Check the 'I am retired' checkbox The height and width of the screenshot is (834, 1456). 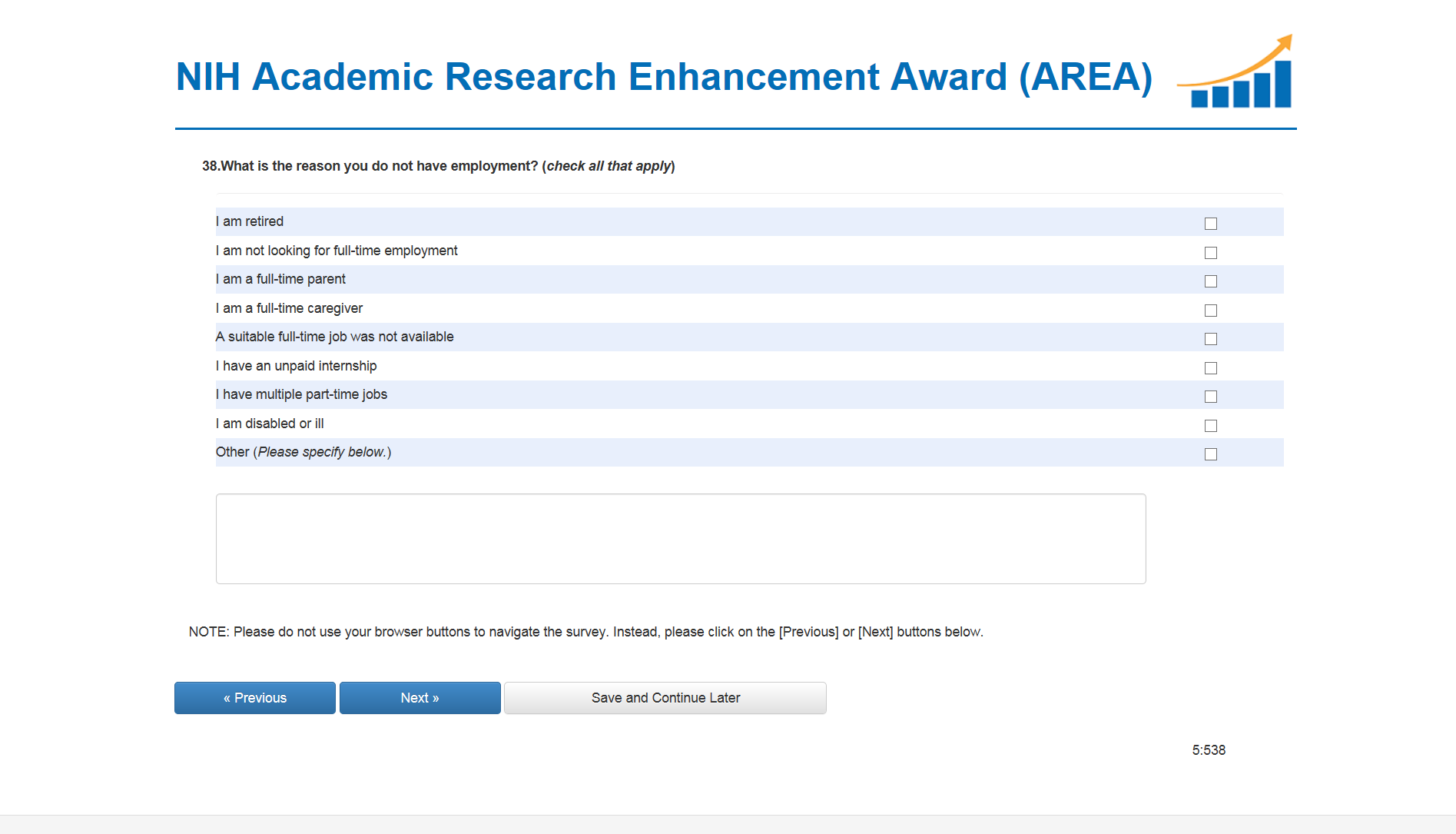(x=1211, y=224)
